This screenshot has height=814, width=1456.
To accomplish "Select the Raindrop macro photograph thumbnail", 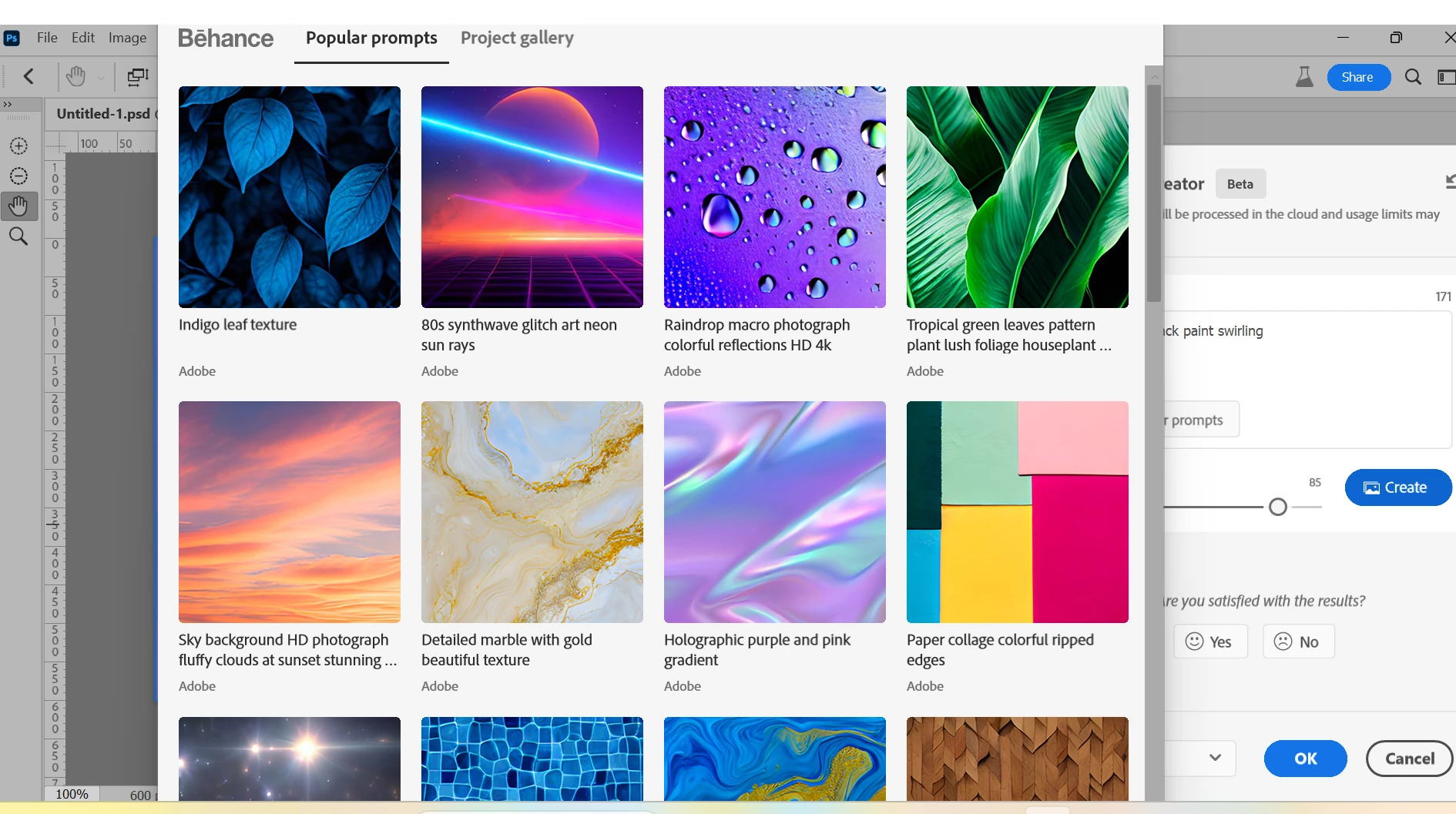I will coord(775,197).
